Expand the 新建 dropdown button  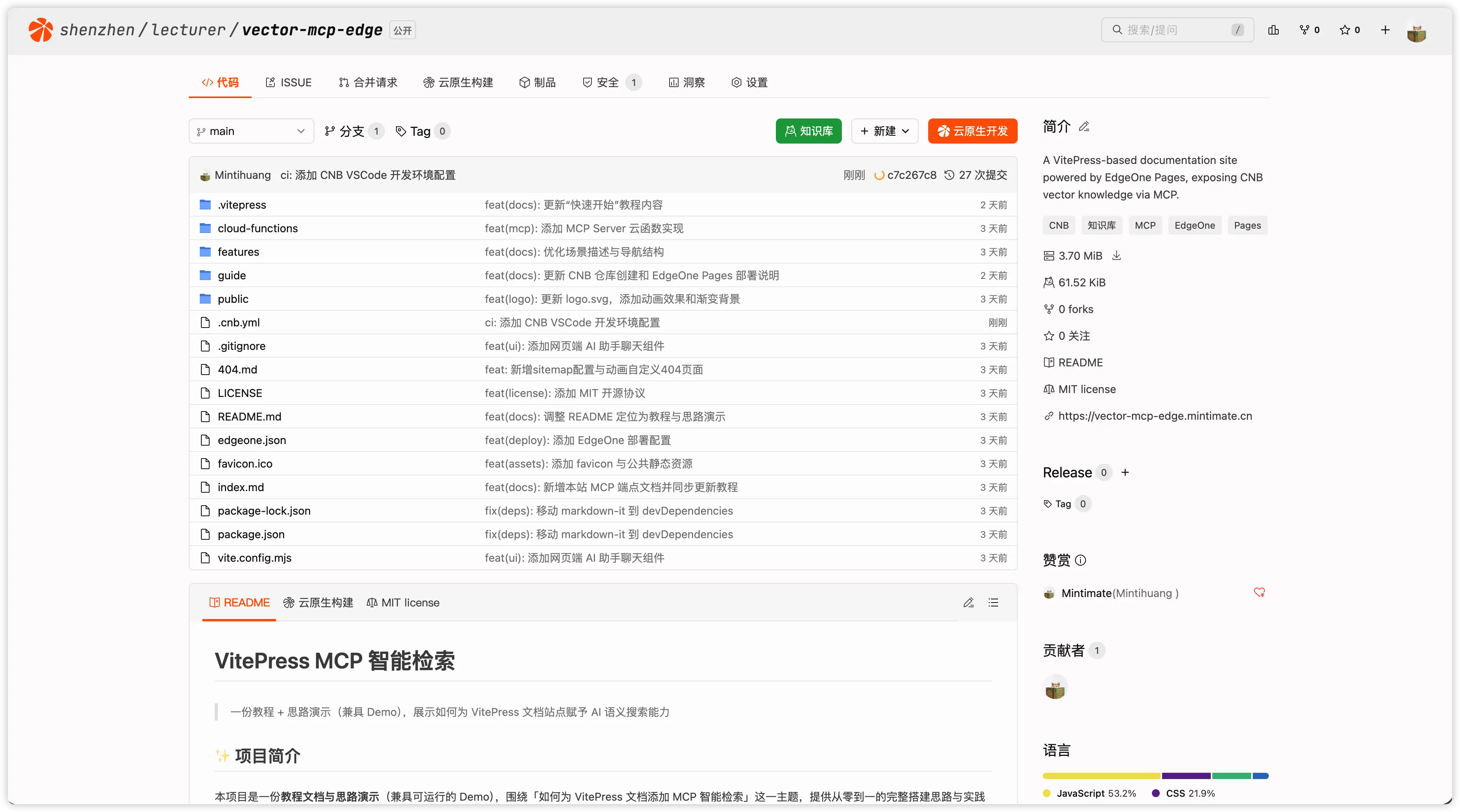click(x=884, y=131)
